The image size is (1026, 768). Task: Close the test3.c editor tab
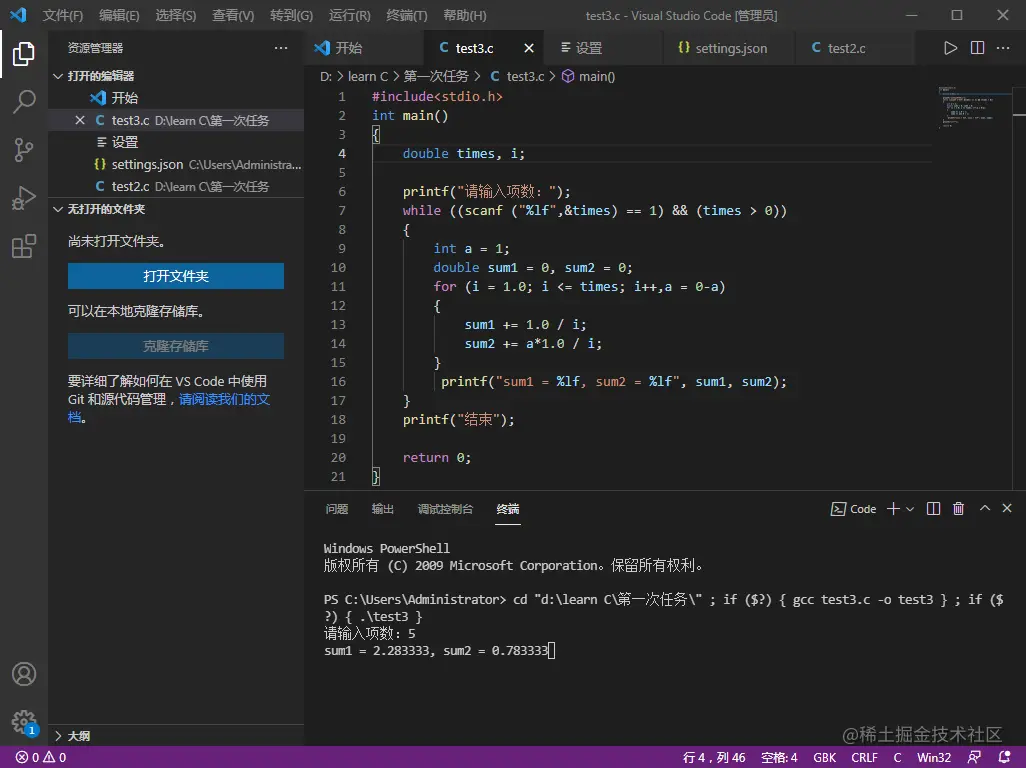coord(529,48)
